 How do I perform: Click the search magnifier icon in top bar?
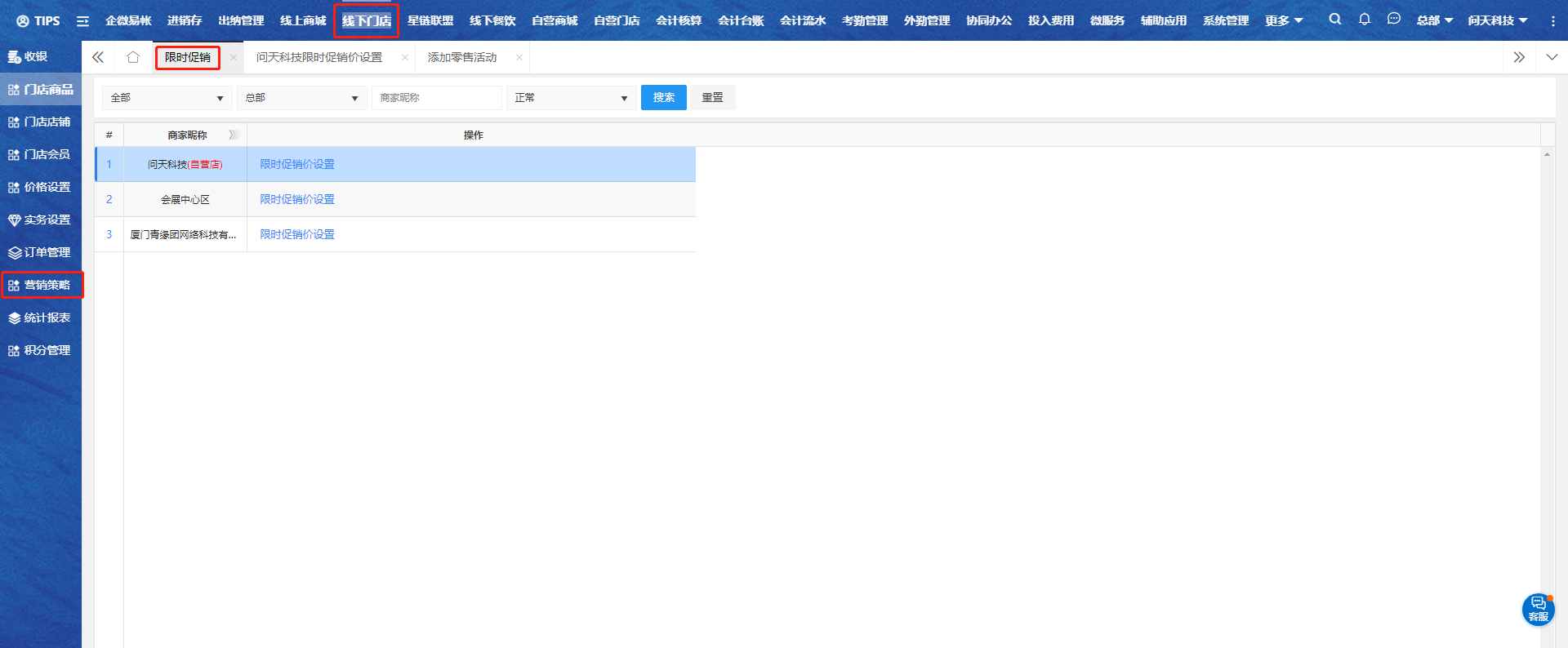[x=1334, y=20]
